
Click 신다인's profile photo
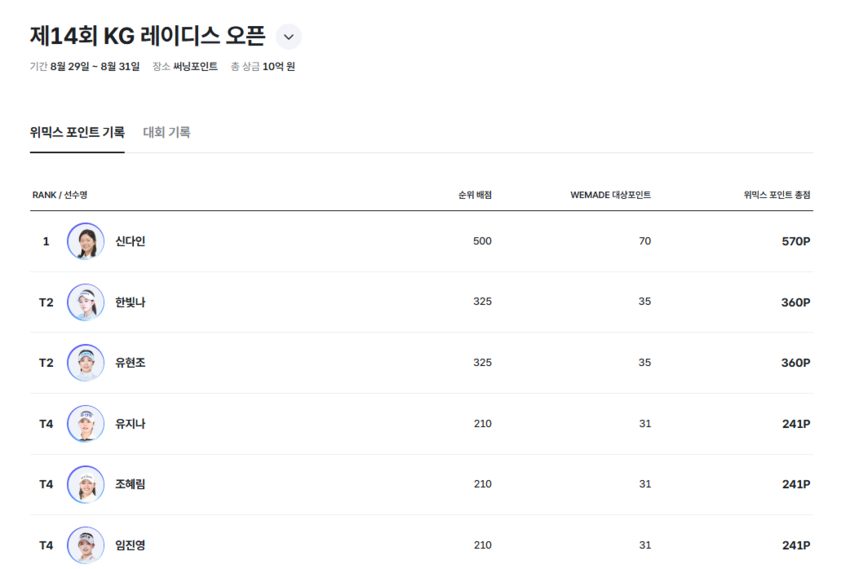coord(86,241)
